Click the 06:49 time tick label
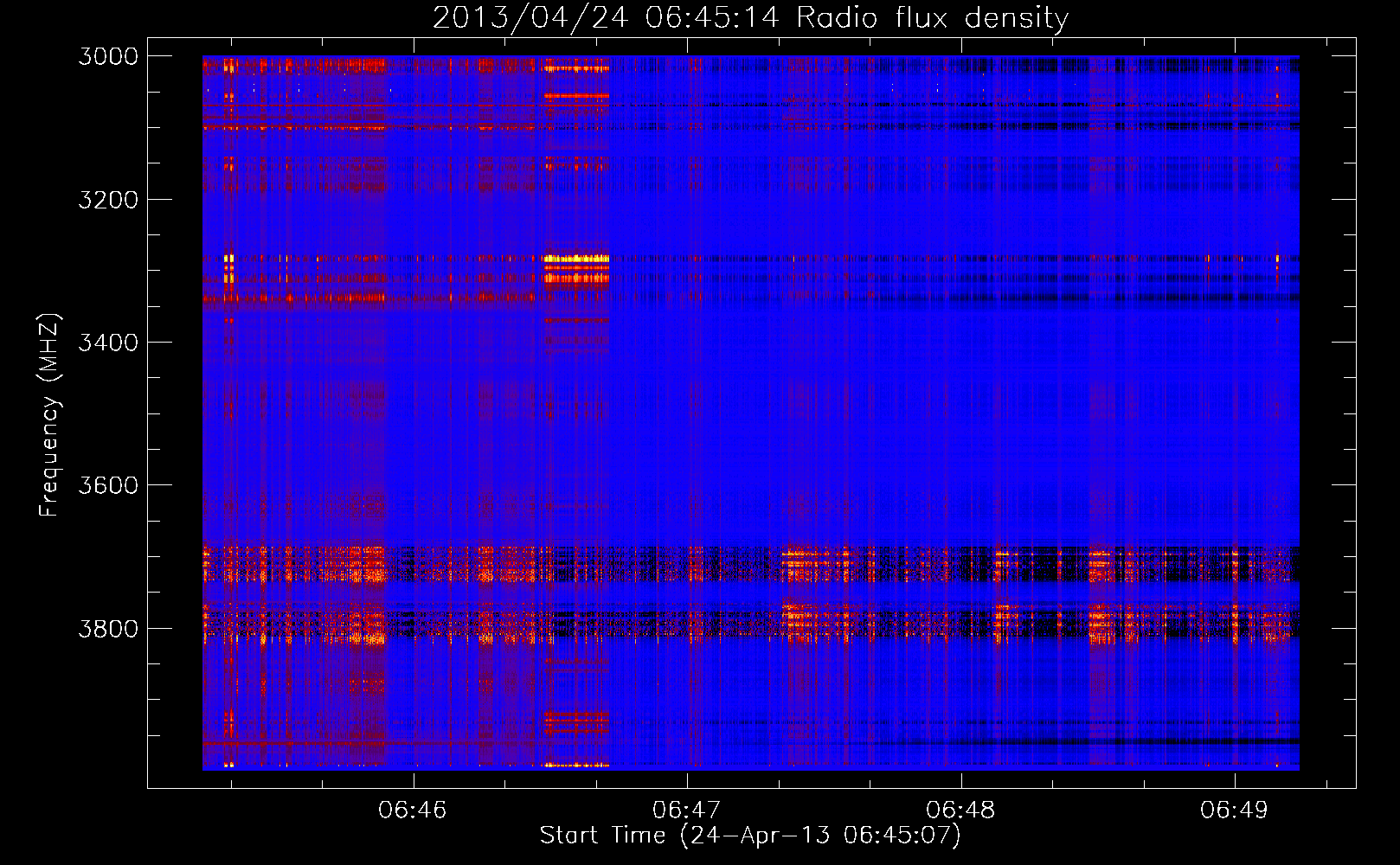Screen dimensions: 1400x865 point(1234,810)
